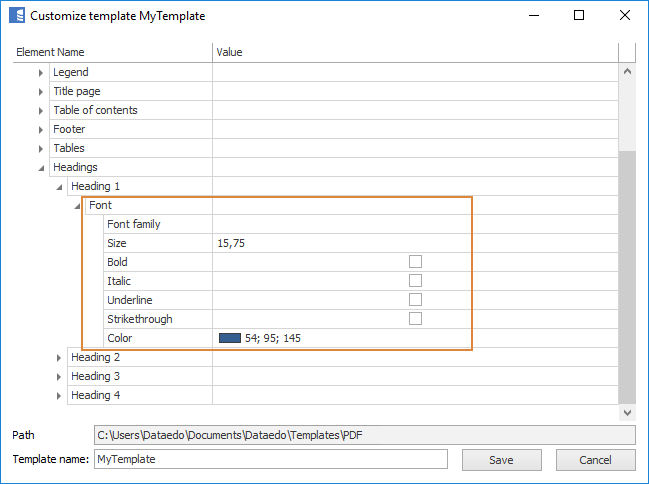649x484 pixels.
Task: Click the Template name text field
Action: coord(270,460)
